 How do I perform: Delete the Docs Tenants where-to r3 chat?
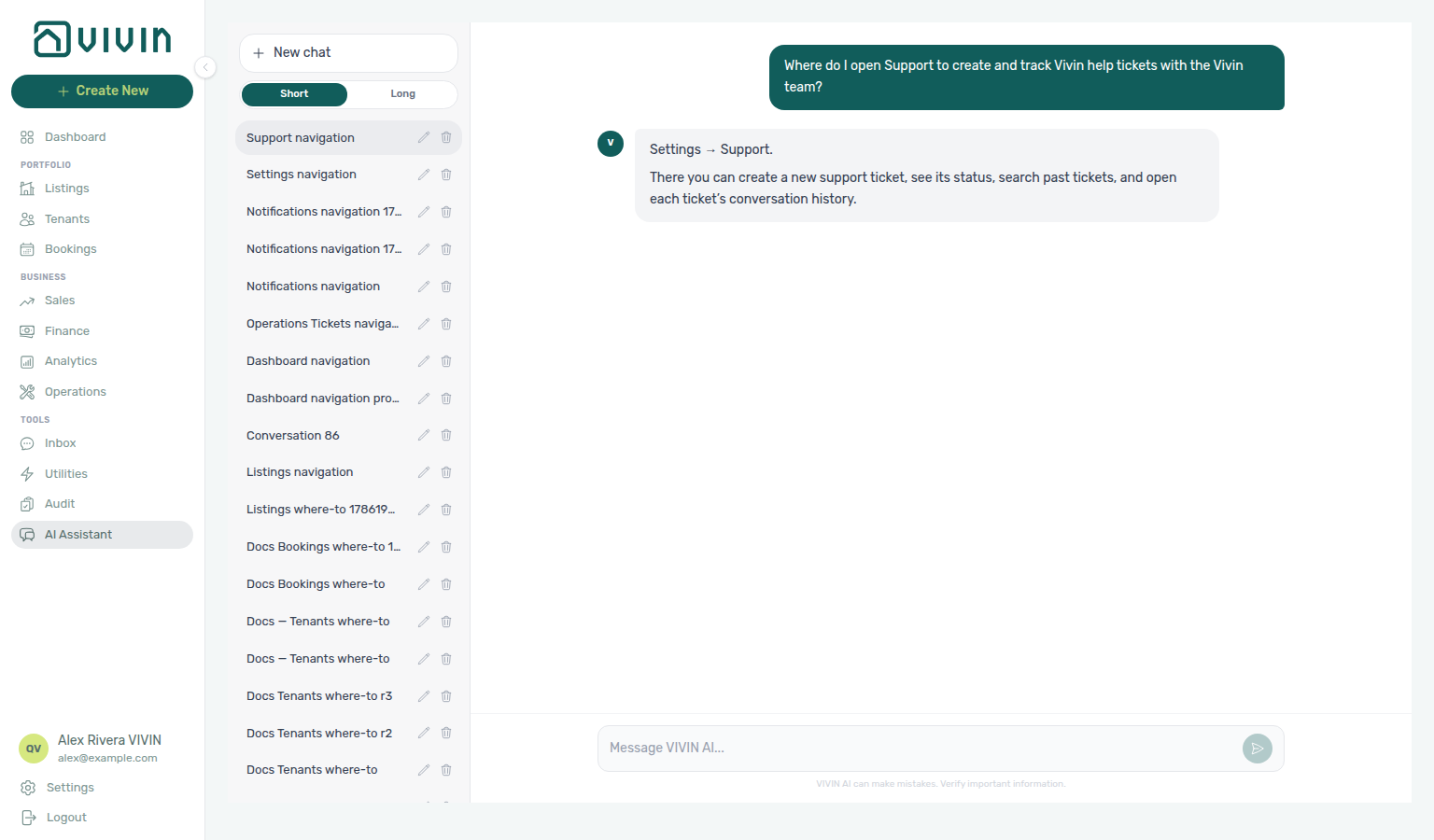click(x=446, y=696)
